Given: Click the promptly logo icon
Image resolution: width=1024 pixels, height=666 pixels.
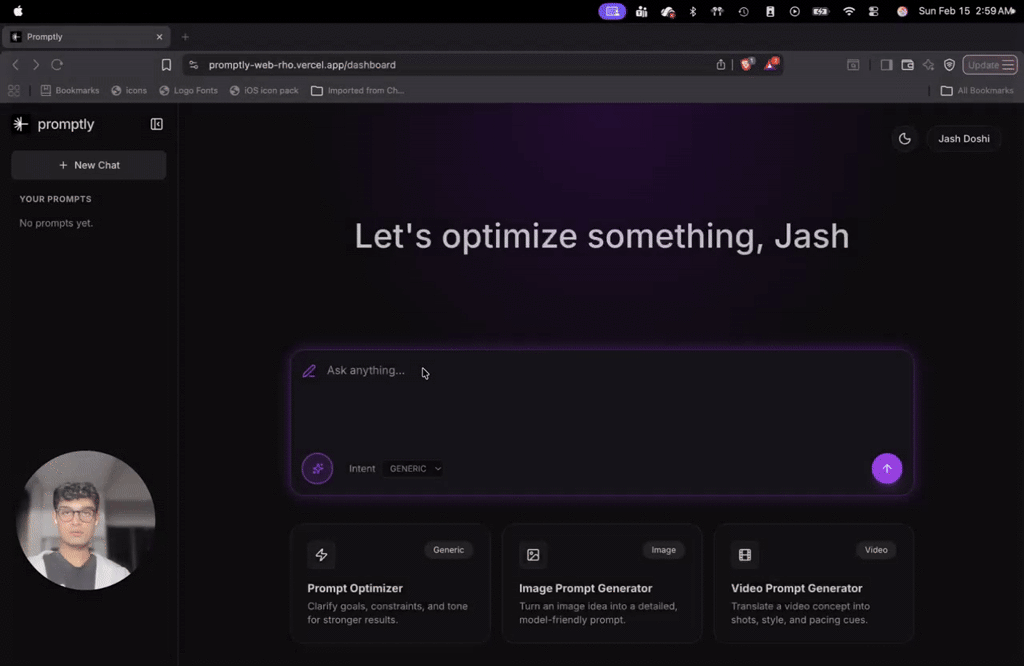Looking at the screenshot, I should pos(21,124).
